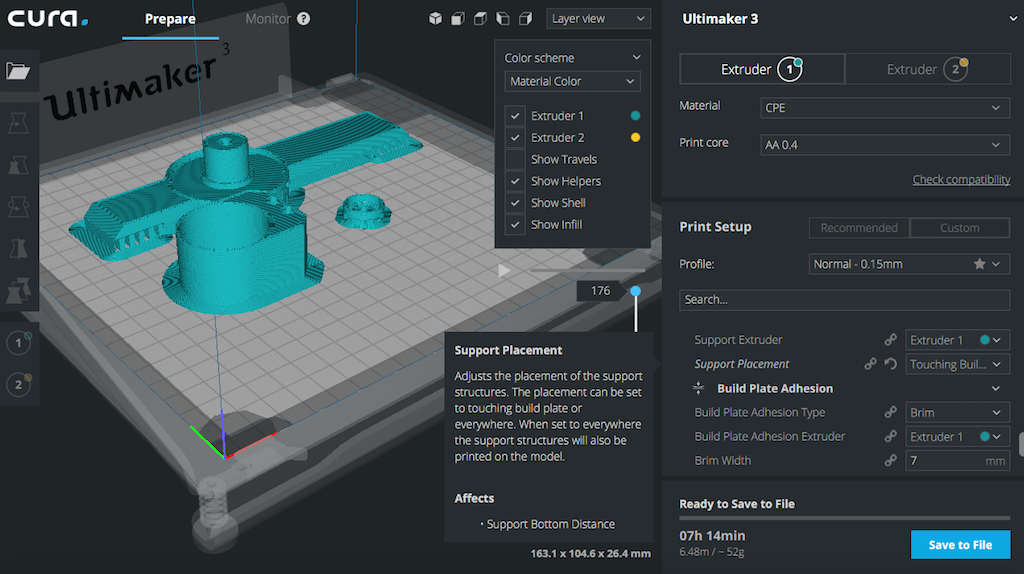The width and height of the screenshot is (1024, 574).
Task: Click the Support Placement setting label
Action: coord(741,364)
